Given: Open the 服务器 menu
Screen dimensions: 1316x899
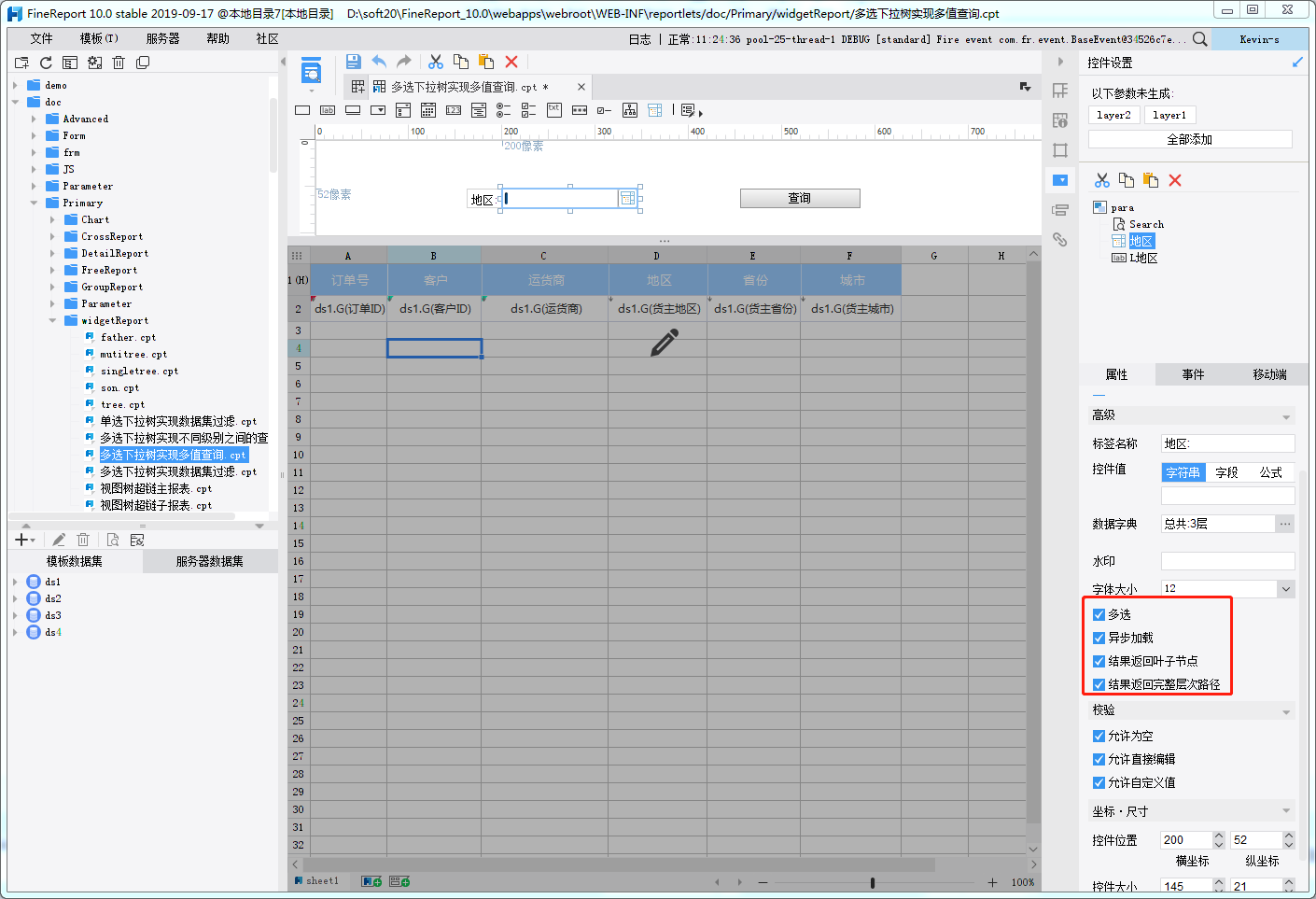Looking at the screenshot, I should [162, 38].
